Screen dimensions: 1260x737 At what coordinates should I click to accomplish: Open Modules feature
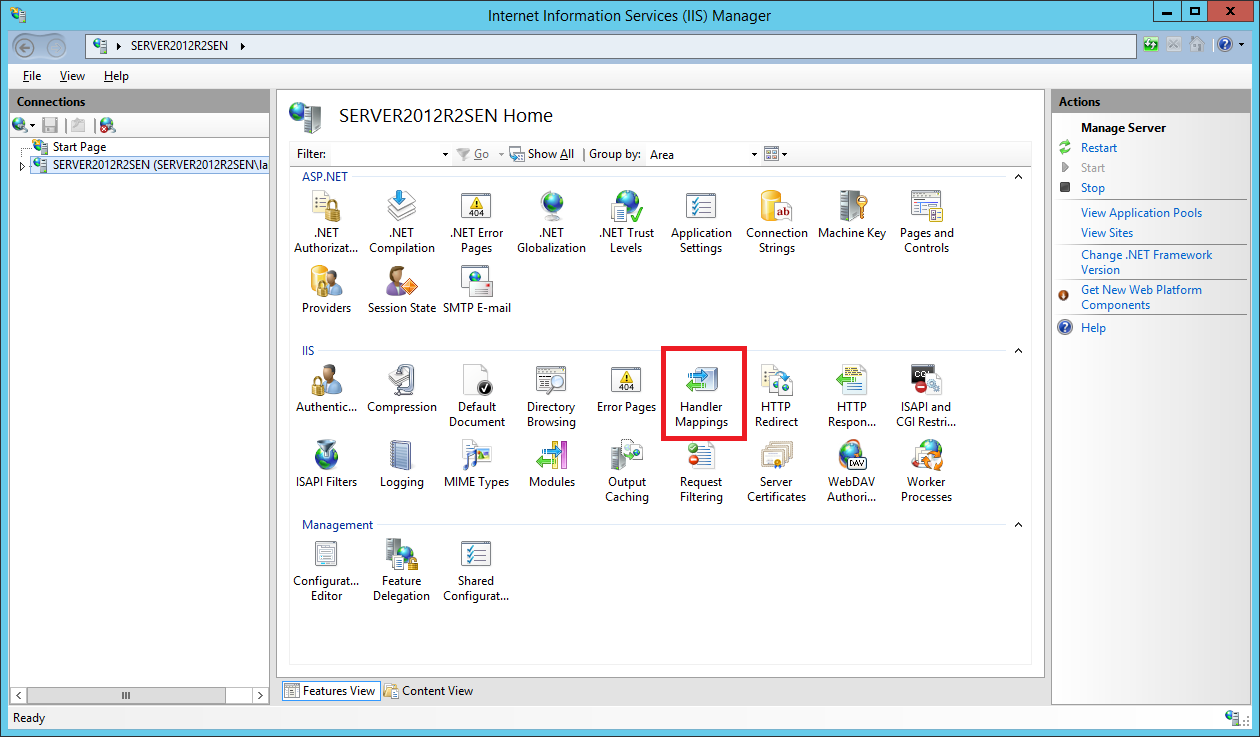pos(552,464)
